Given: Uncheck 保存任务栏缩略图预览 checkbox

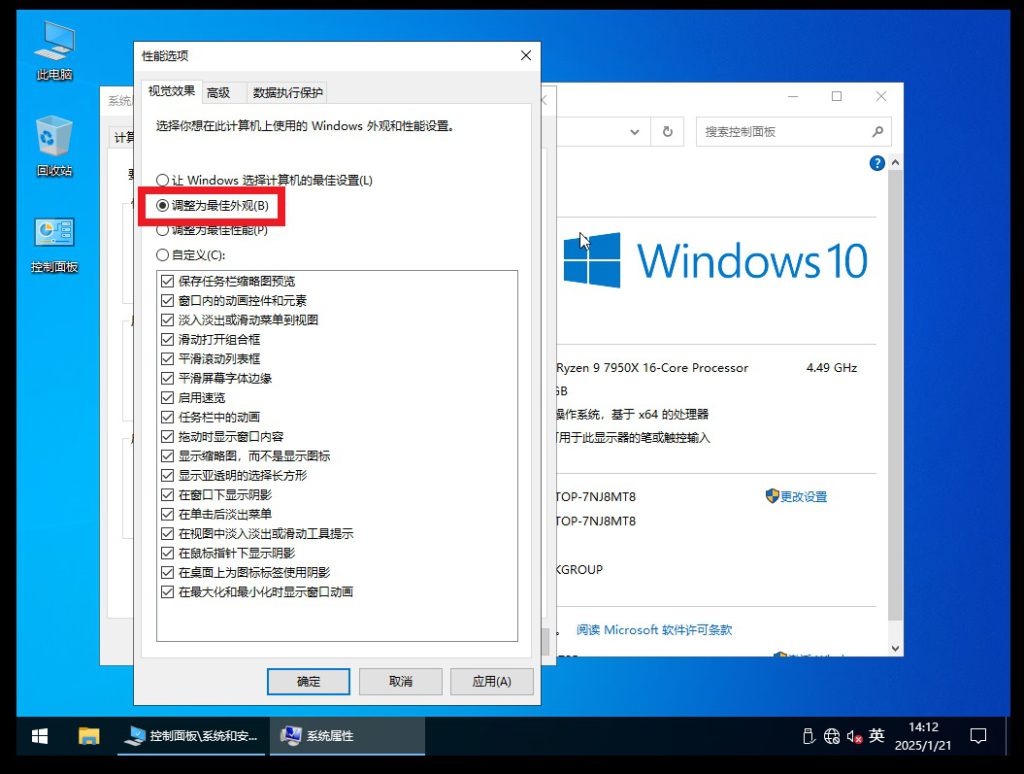Looking at the screenshot, I should pos(168,281).
